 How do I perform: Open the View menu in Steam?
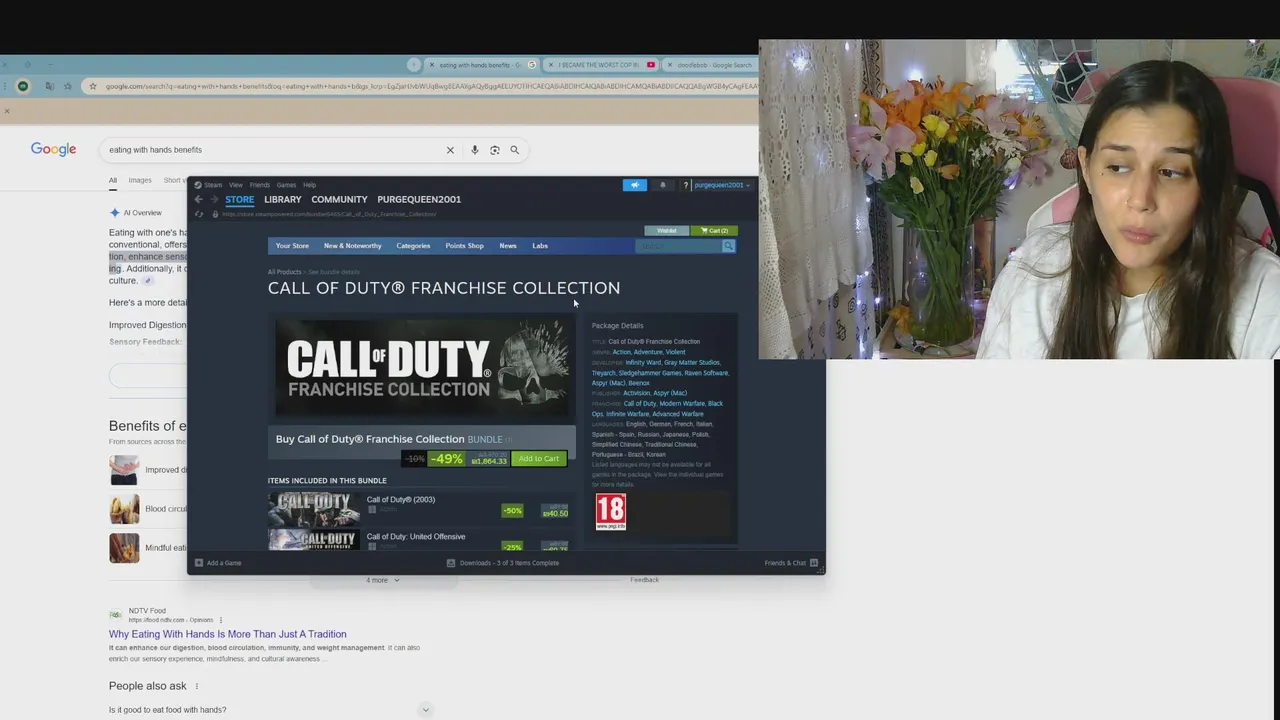pyautogui.click(x=235, y=185)
